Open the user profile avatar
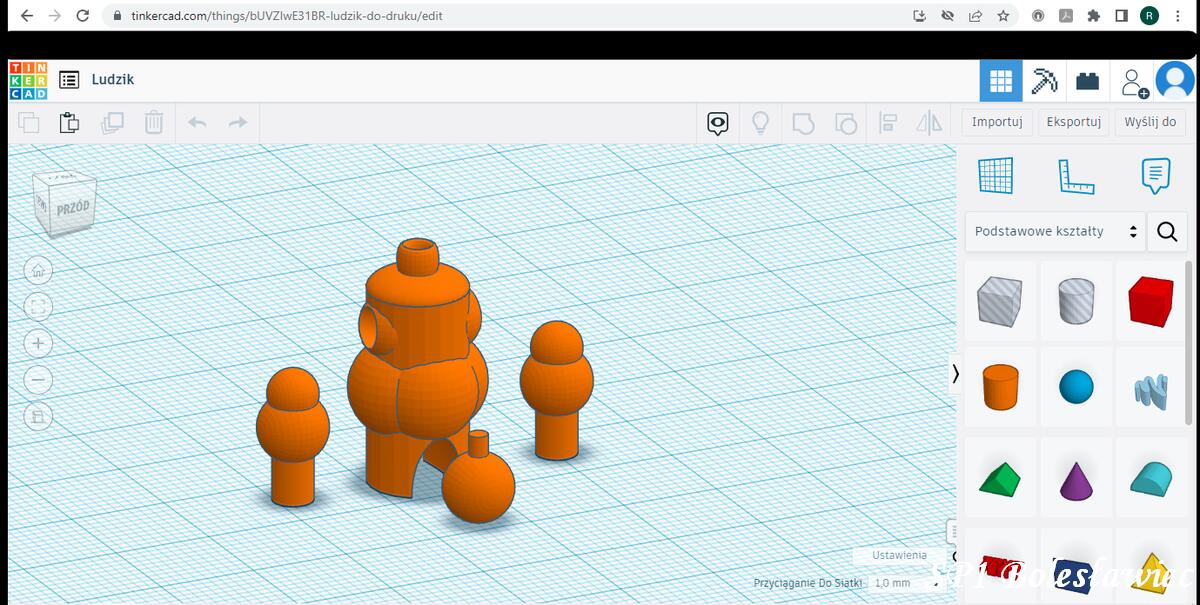This screenshot has width=1200, height=605. point(1175,81)
